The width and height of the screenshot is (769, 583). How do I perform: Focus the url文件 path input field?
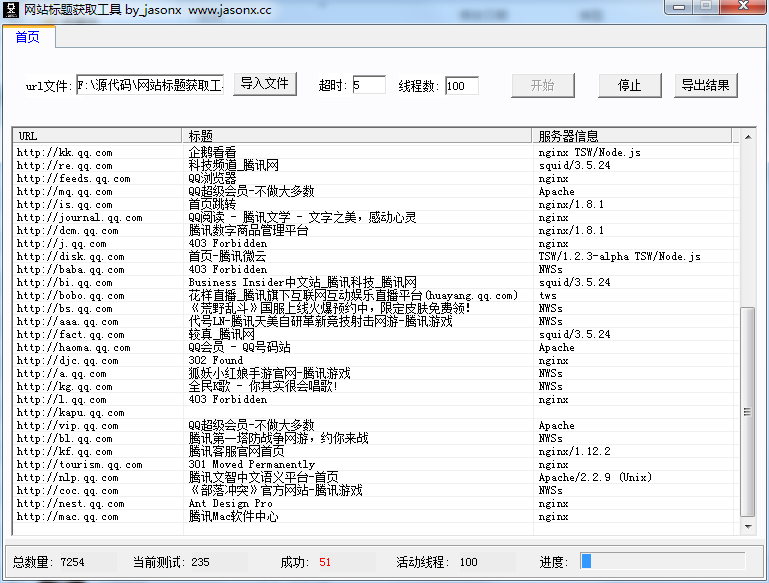coord(150,86)
